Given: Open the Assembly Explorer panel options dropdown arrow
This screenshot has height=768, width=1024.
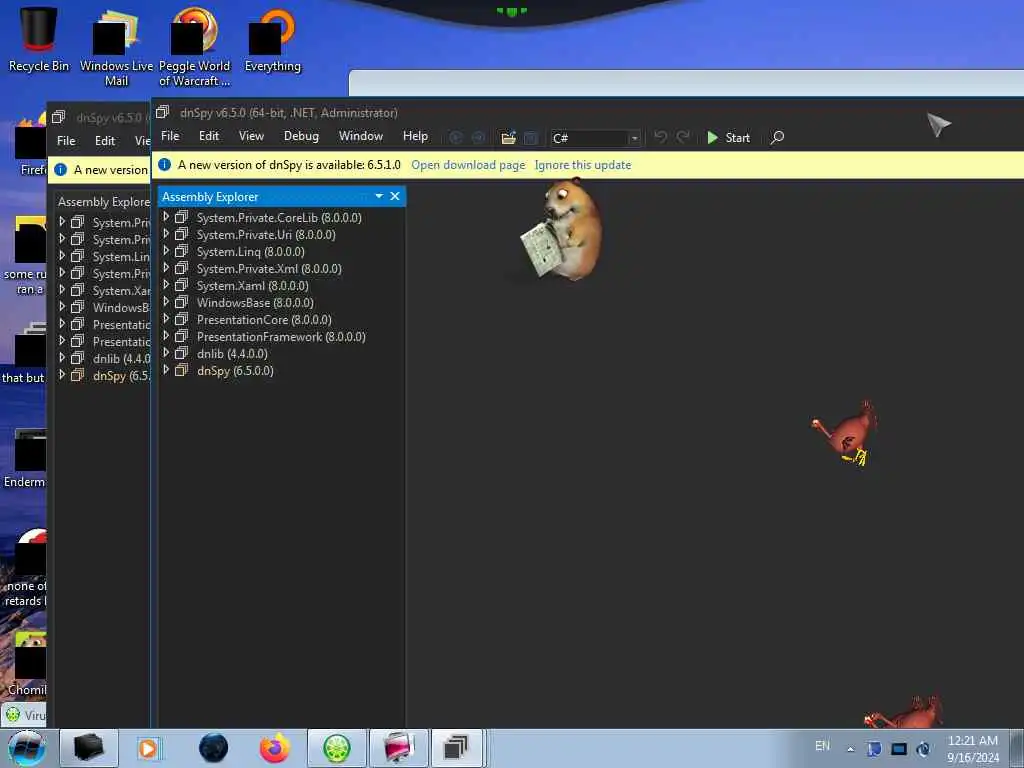Looking at the screenshot, I should tap(379, 196).
